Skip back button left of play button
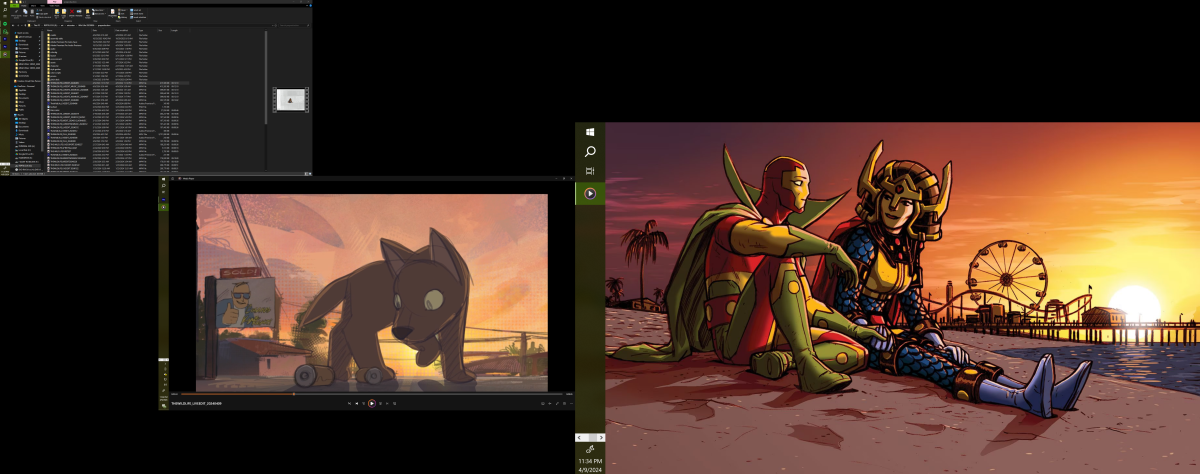The height and width of the screenshot is (474, 1200). pos(363,403)
